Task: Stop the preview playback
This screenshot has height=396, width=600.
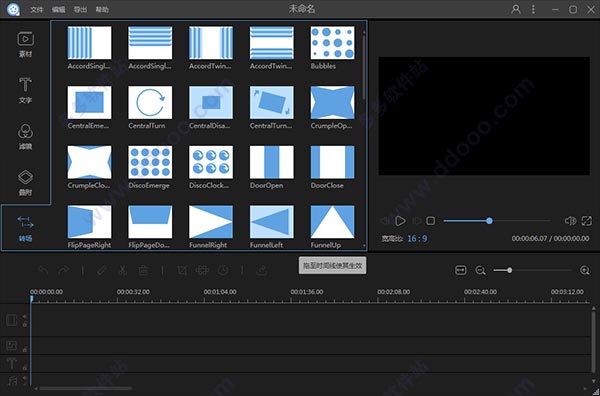Action: pos(430,221)
